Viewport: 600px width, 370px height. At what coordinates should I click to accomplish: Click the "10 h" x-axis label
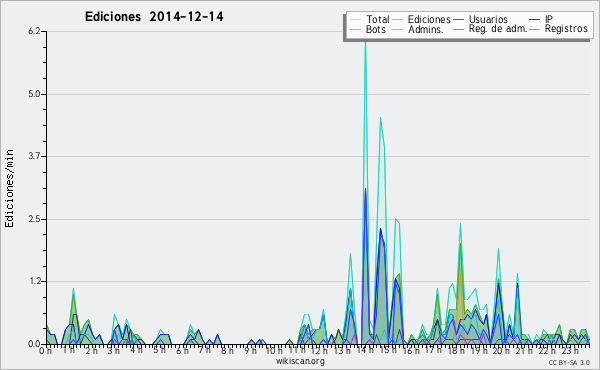point(274,350)
